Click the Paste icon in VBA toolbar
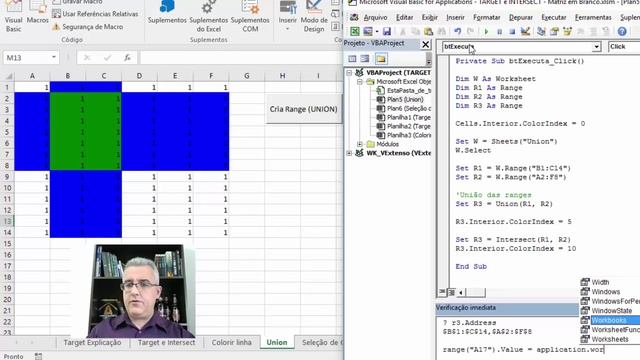This screenshot has height=360, width=640. click(x=428, y=31)
